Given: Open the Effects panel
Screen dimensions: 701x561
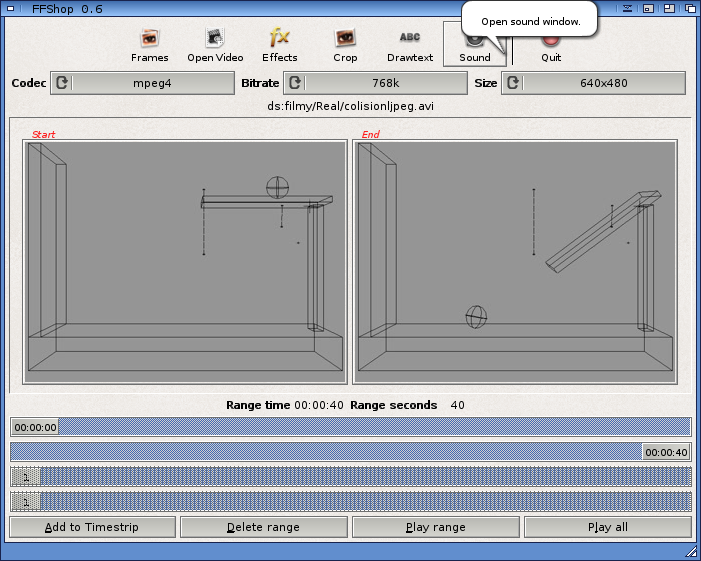Looking at the screenshot, I should click(x=280, y=44).
